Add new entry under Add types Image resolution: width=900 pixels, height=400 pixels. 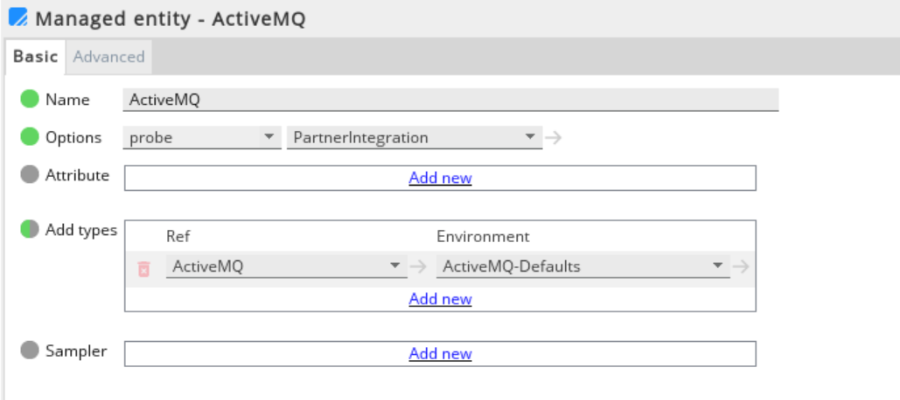440,299
